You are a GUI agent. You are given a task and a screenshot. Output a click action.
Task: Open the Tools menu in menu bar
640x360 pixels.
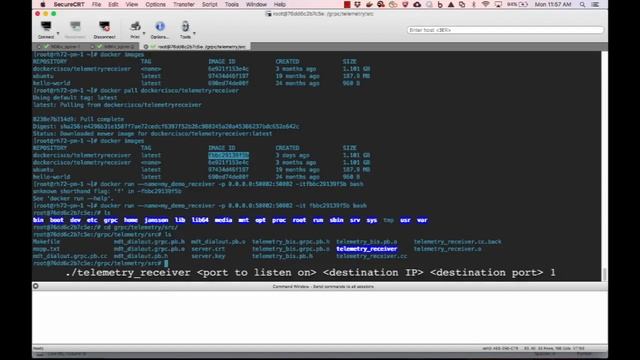tap(231, 4)
